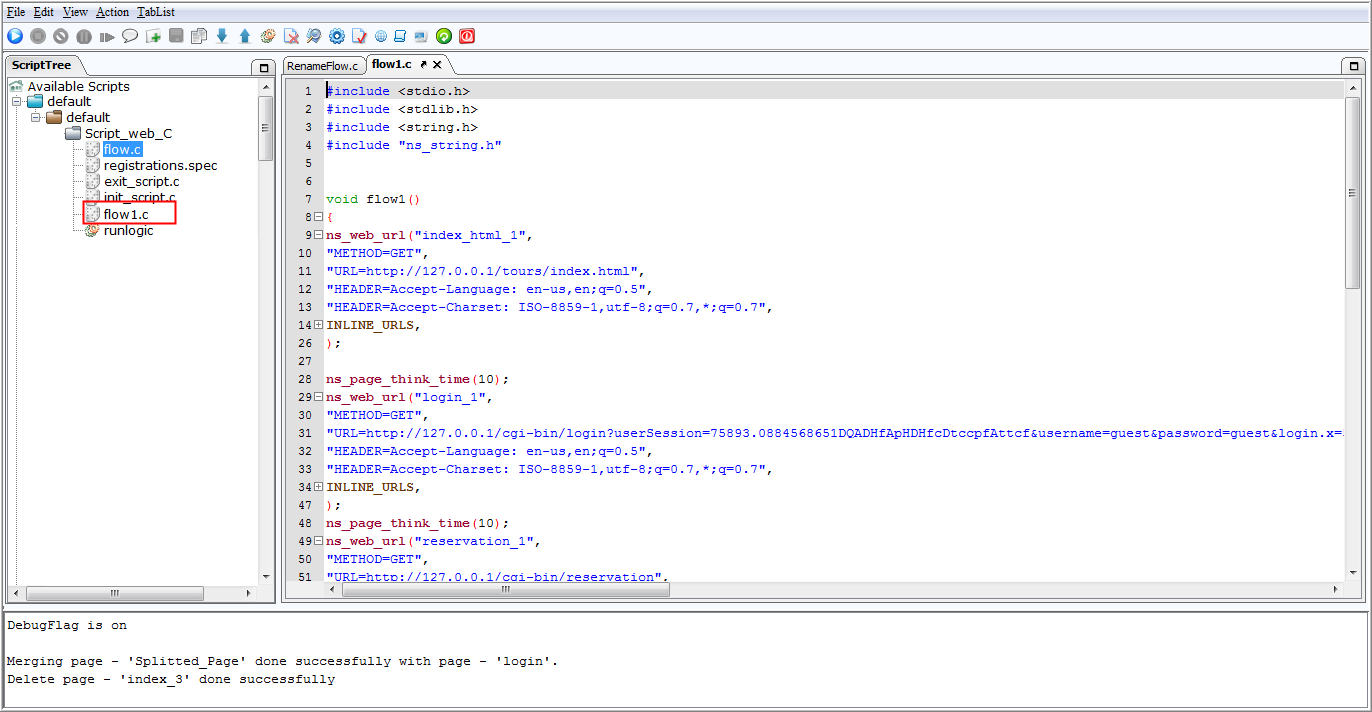Close the flow1.c editor tab
1372x712 pixels.
click(437, 64)
